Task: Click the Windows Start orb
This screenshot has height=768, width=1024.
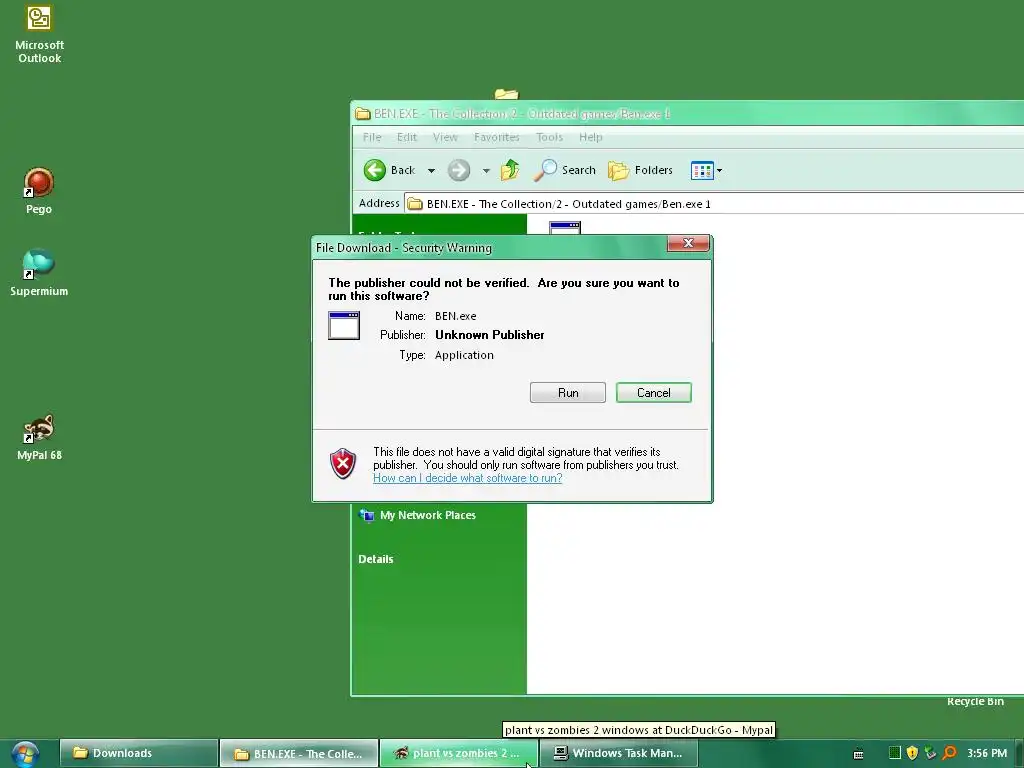Action: click(25, 754)
